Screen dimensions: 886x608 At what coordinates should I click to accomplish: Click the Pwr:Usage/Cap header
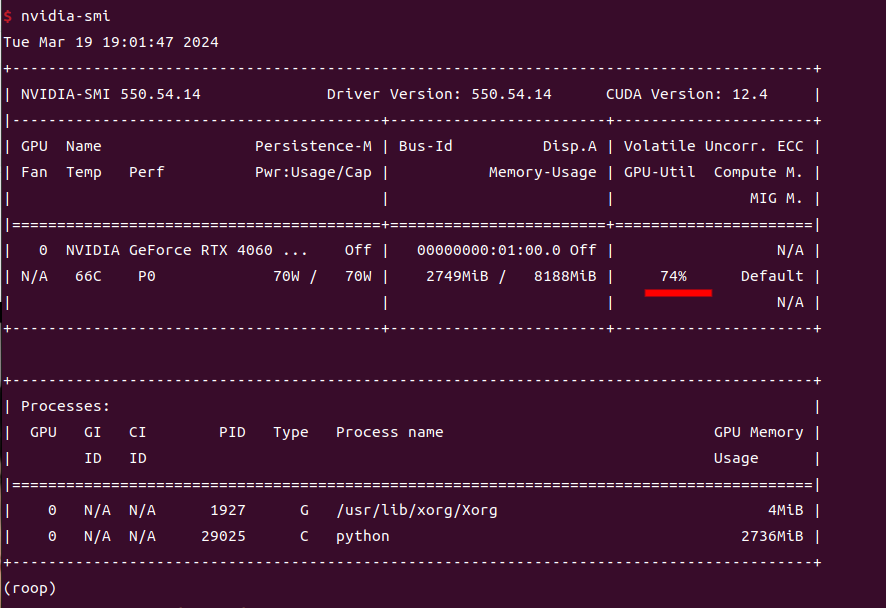(x=313, y=172)
